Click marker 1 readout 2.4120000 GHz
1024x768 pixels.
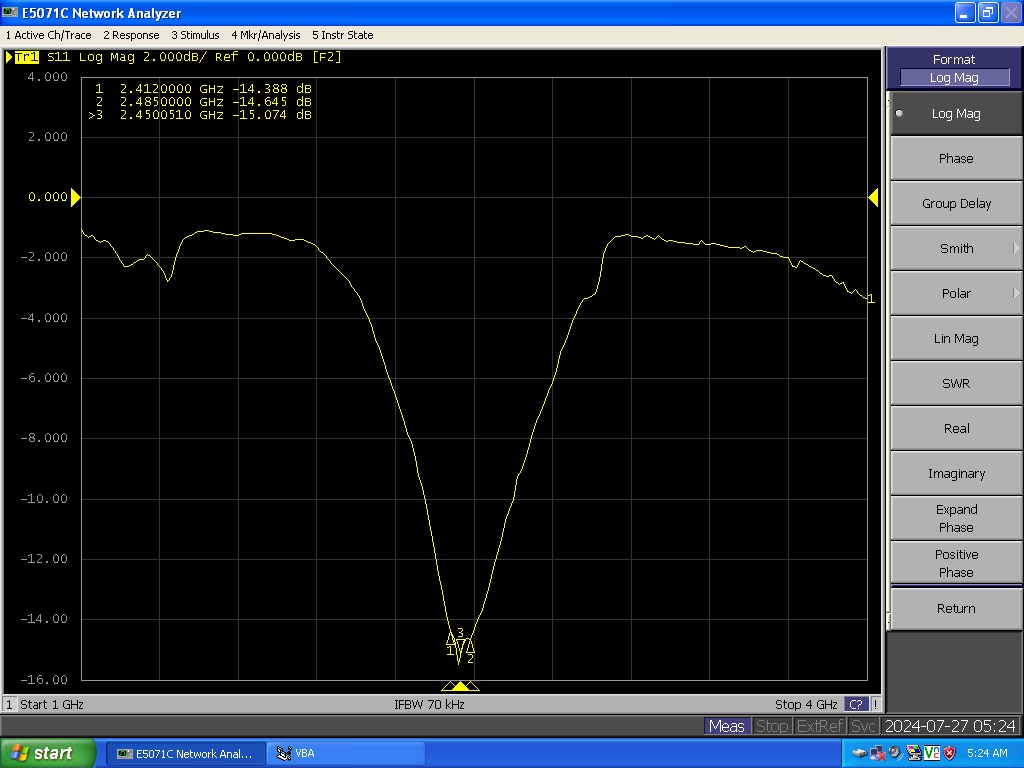click(203, 89)
